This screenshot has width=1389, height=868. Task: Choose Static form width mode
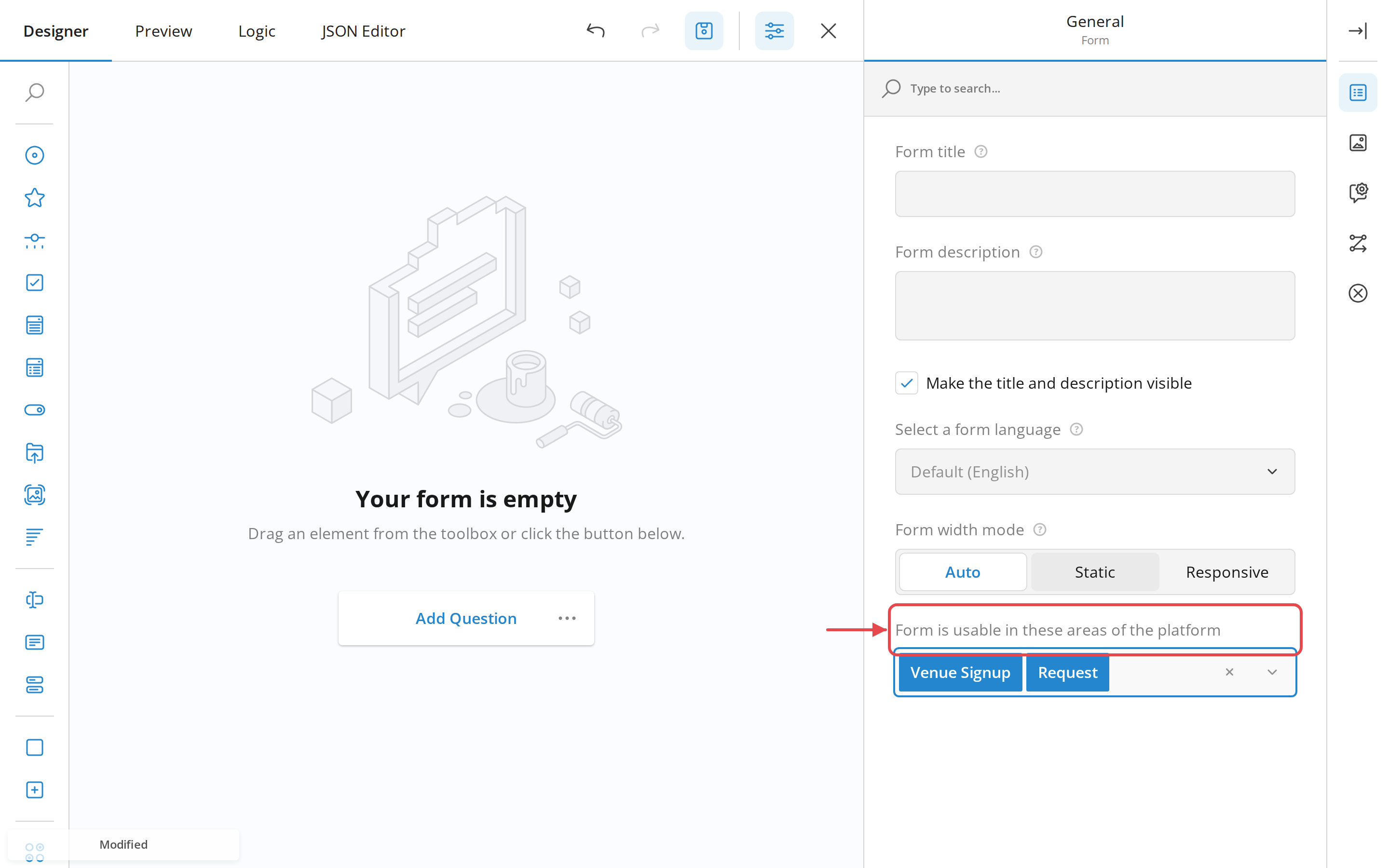coord(1094,572)
